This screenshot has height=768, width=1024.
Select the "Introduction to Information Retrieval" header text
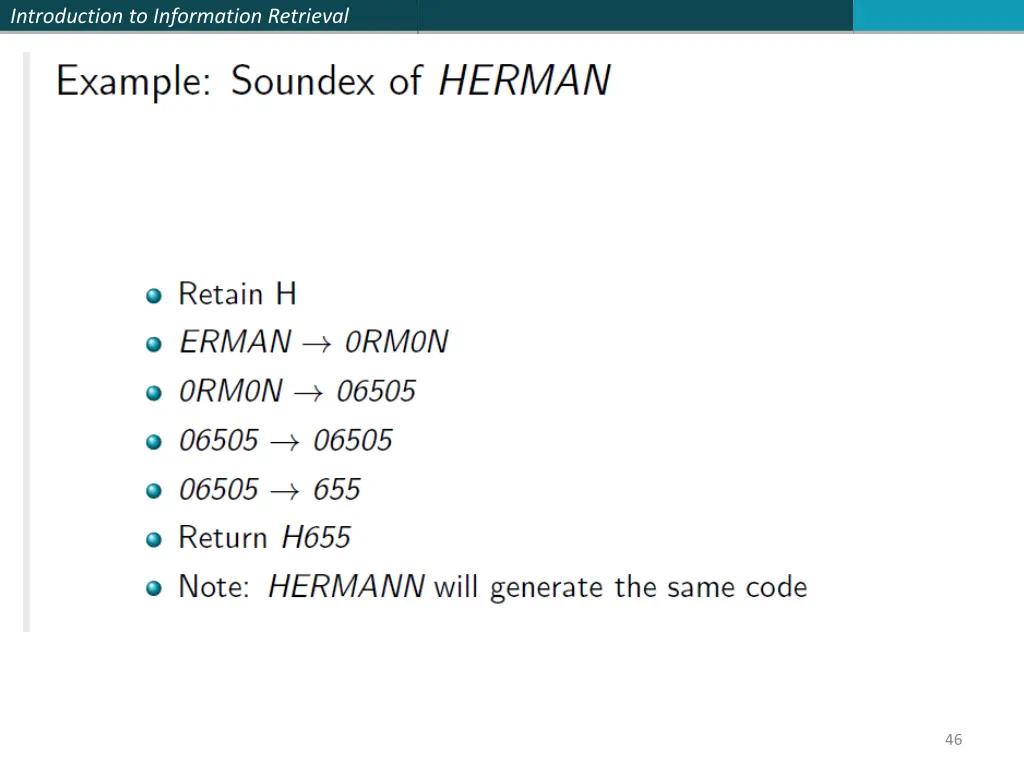point(180,16)
